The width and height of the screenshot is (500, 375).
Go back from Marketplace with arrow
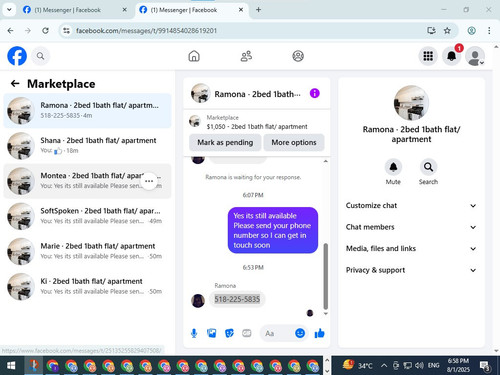[x=15, y=83]
